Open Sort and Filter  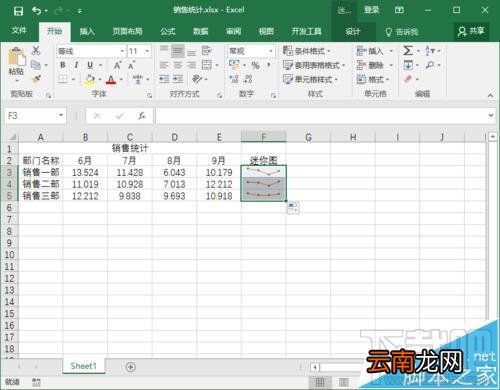click(x=429, y=51)
